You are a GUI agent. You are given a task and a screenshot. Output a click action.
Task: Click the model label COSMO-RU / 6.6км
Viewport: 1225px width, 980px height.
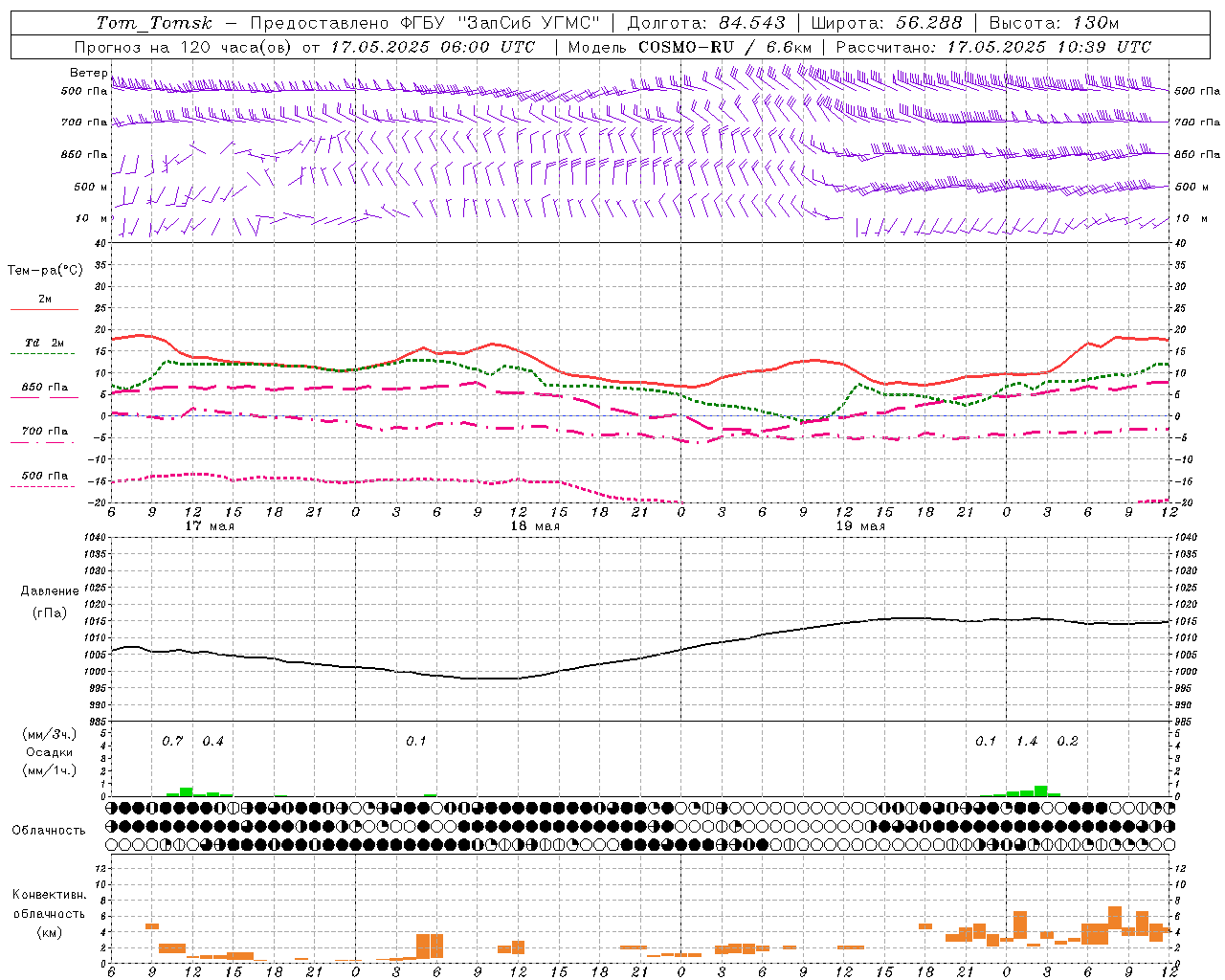coord(724,47)
